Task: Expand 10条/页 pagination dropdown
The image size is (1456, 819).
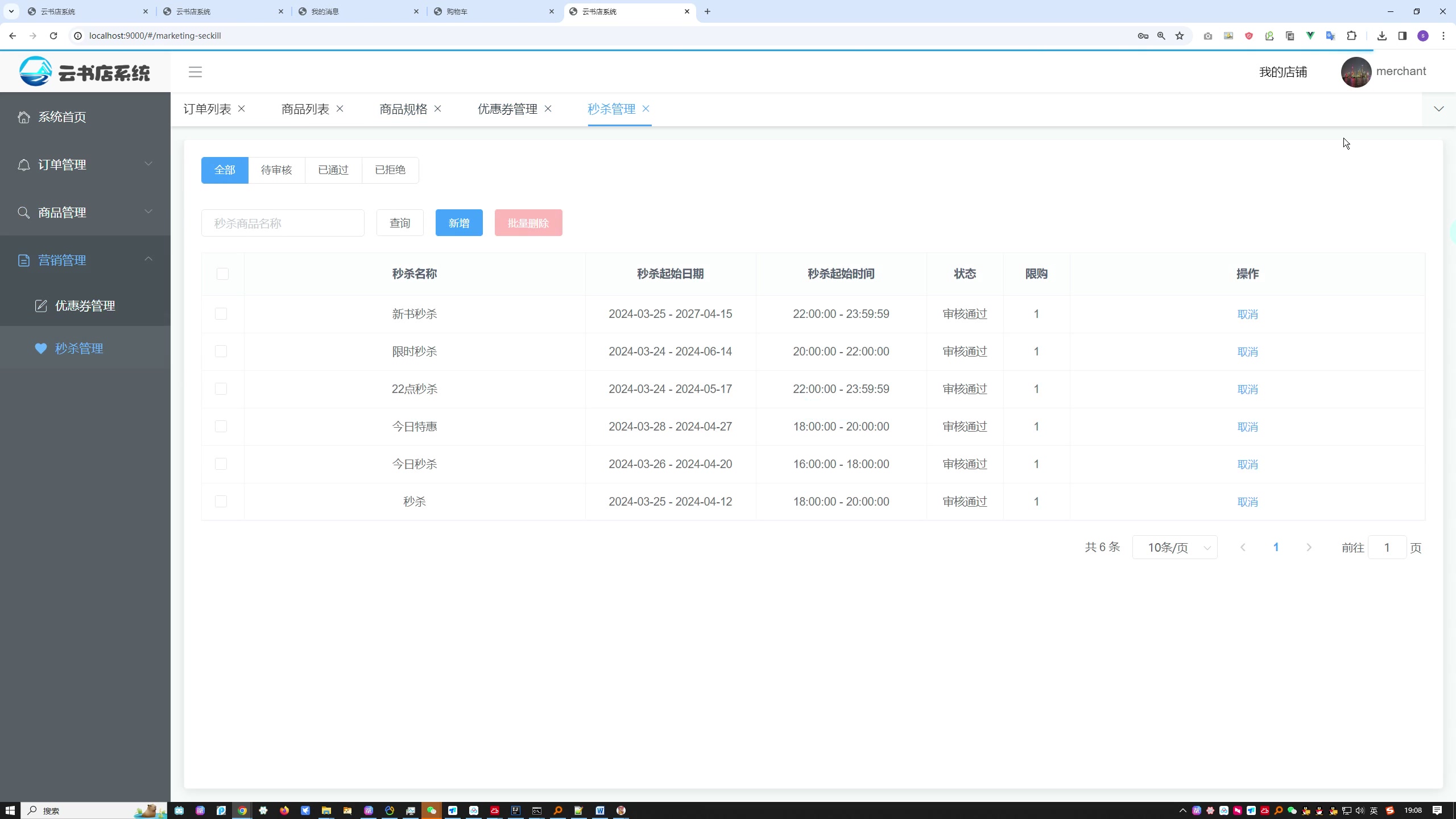Action: click(x=1175, y=547)
